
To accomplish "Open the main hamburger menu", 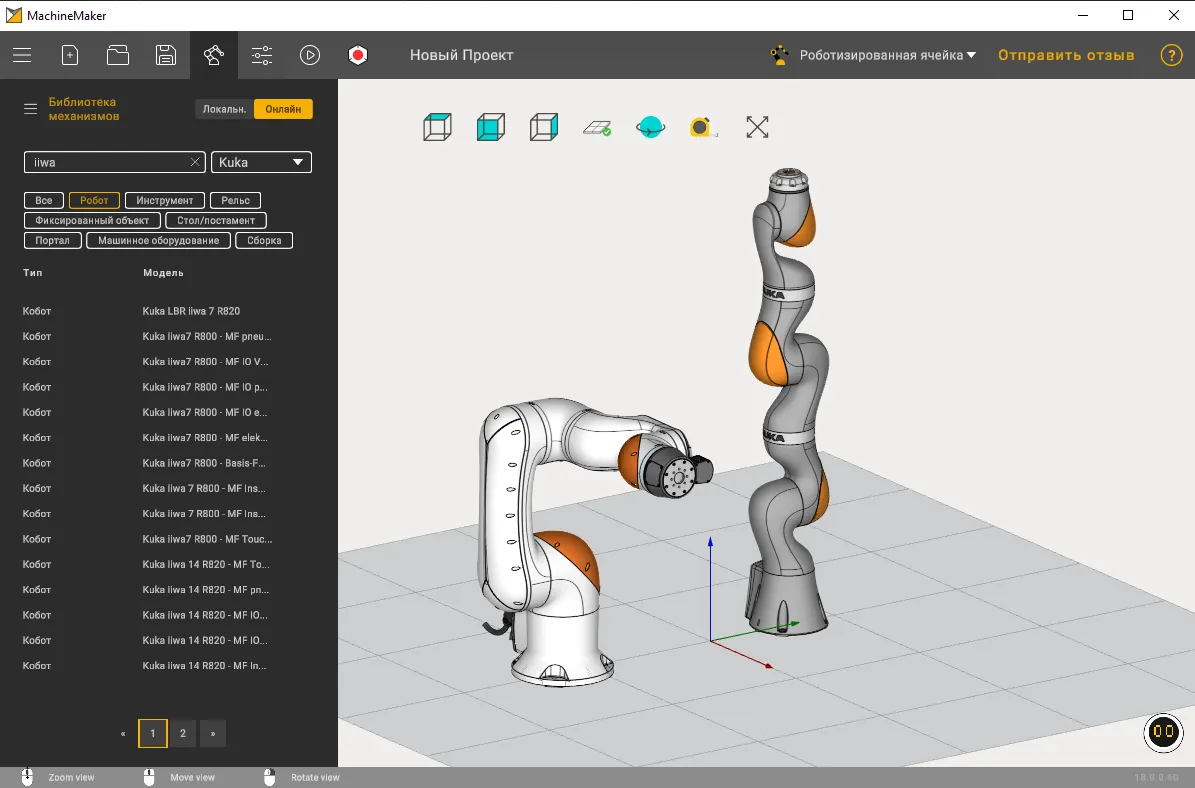I will pyautogui.click(x=22, y=56).
